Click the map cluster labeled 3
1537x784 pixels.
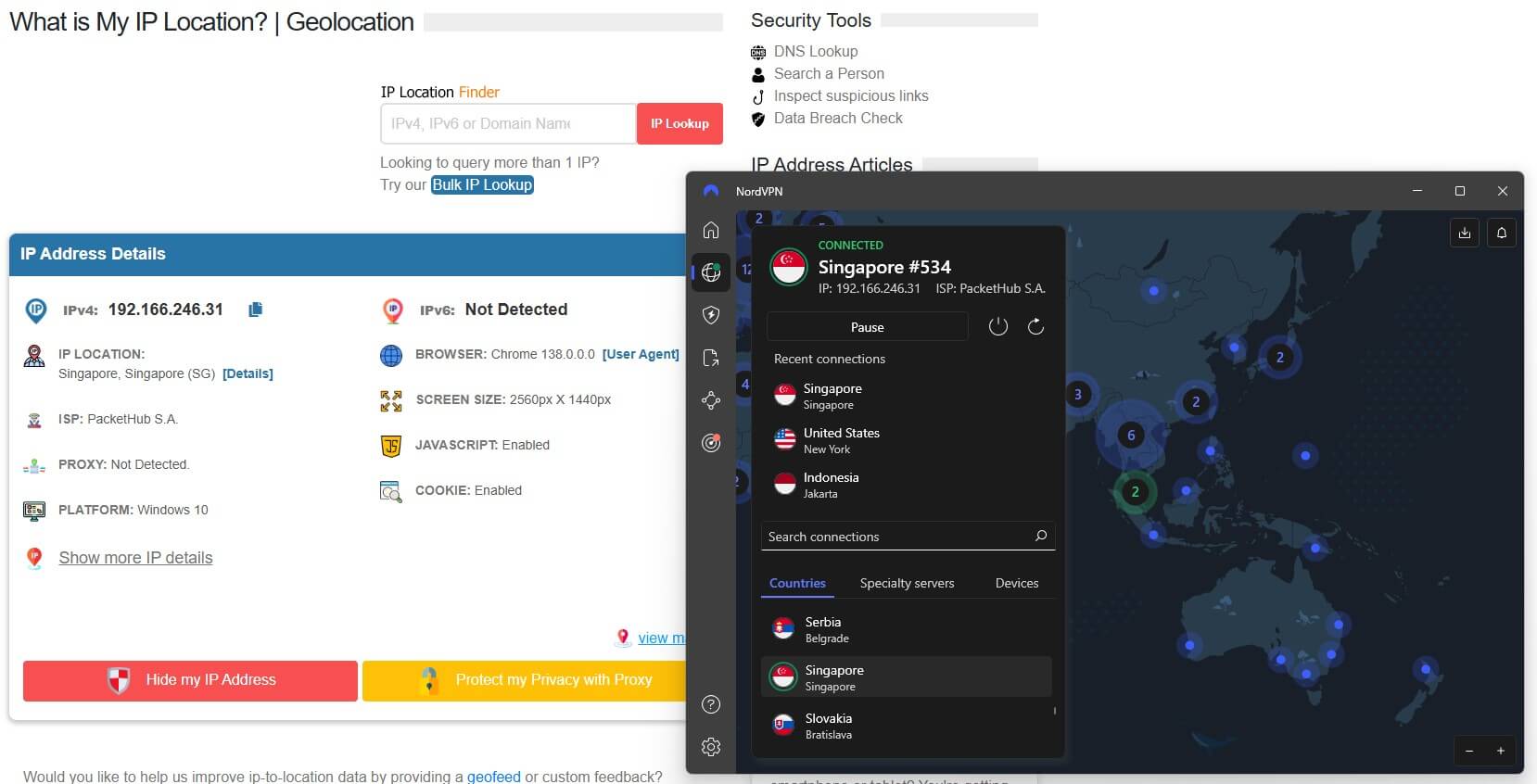(x=1077, y=394)
